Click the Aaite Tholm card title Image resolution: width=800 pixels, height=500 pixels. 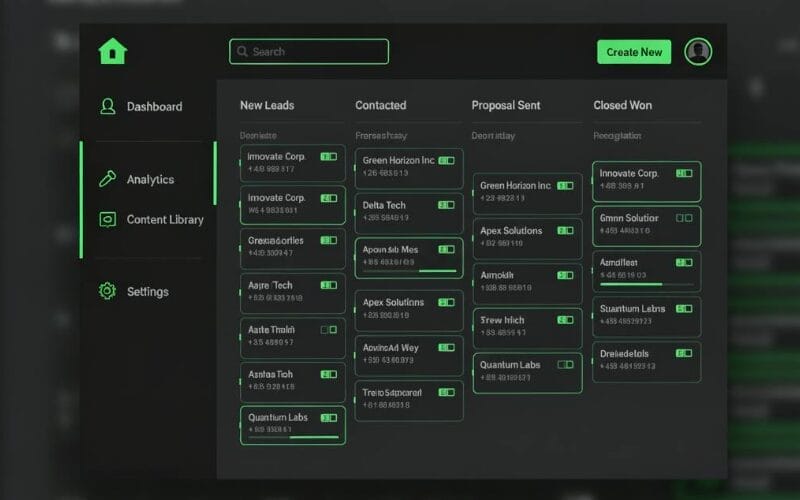pos(271,330)
